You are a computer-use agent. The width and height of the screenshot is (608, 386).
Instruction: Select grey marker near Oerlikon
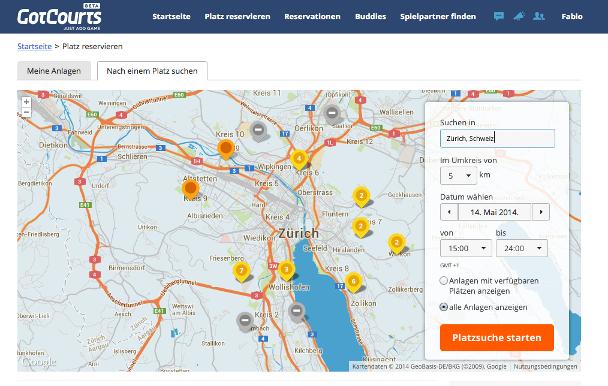[x=332, y=114]
